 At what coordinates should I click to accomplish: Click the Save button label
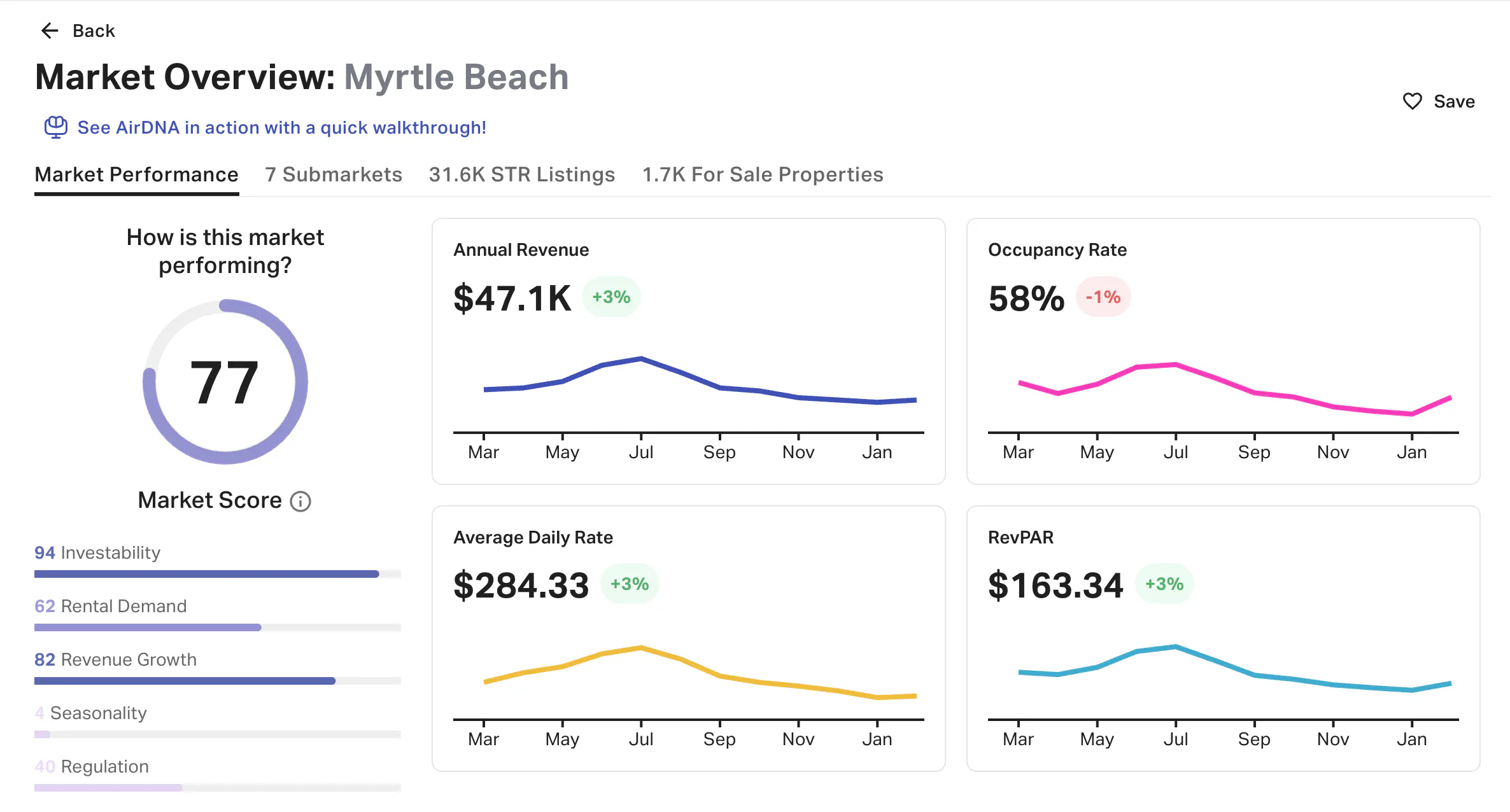tap(1454, 101)
